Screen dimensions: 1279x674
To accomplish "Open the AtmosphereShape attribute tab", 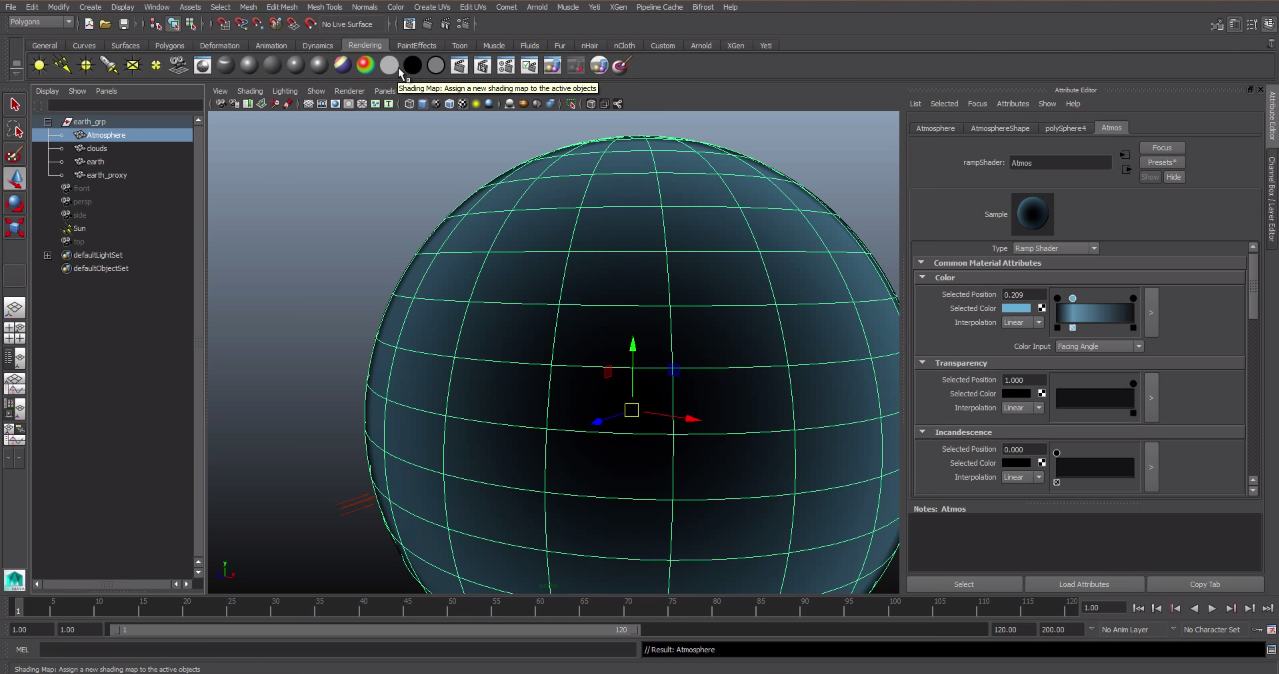I will click(999, 128).
